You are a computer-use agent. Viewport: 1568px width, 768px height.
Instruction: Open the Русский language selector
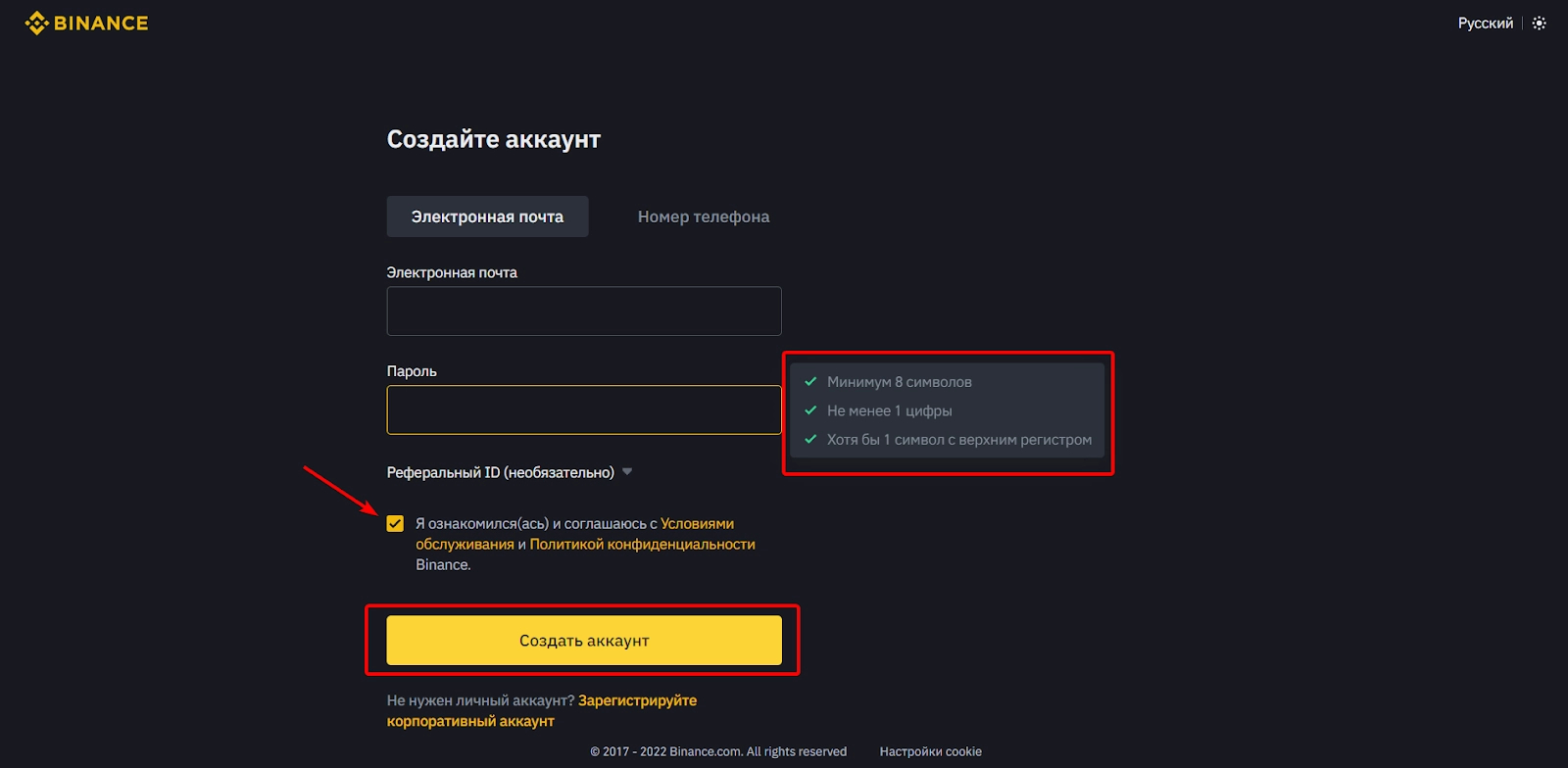[x=1485, y=24]
